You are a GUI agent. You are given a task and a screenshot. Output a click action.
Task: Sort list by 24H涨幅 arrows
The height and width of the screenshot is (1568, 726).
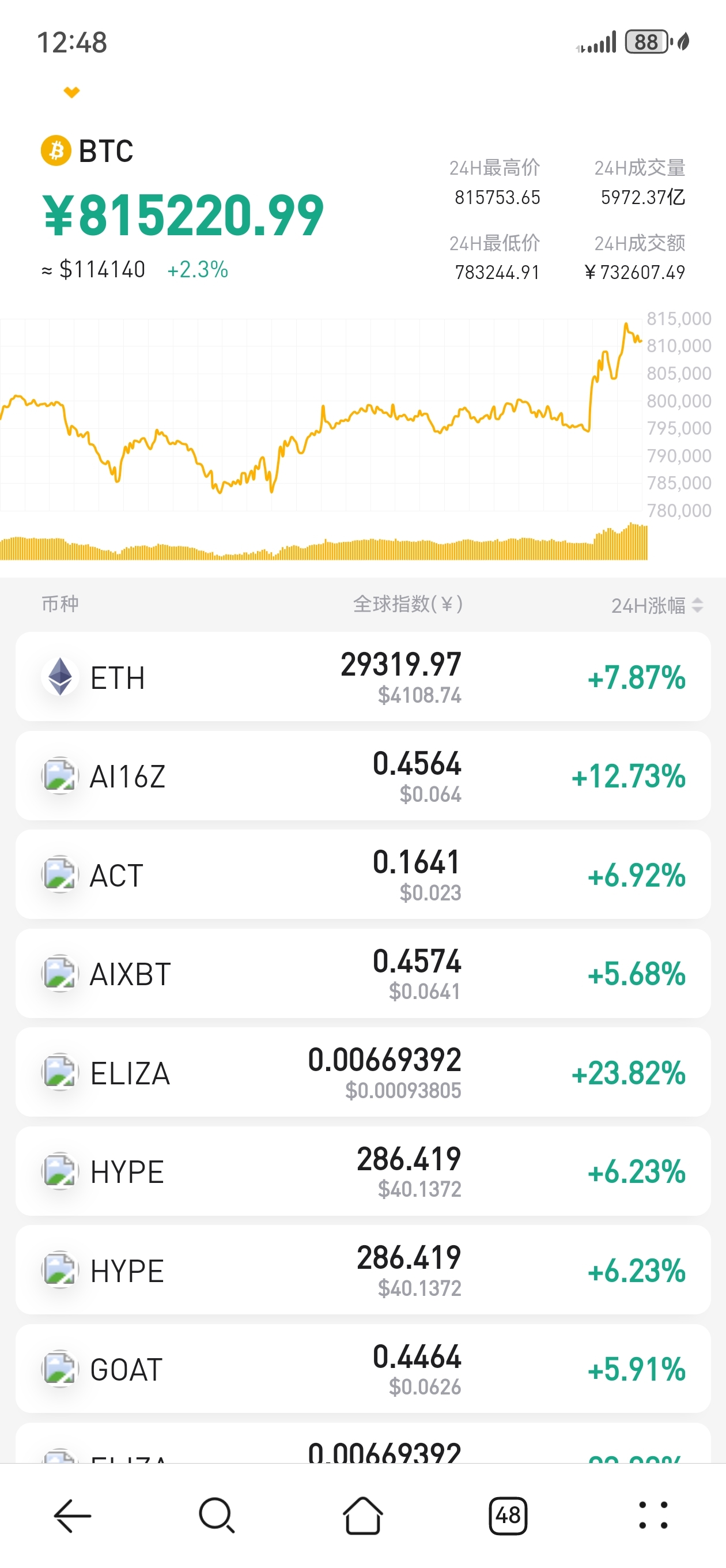tap(697, 605)
